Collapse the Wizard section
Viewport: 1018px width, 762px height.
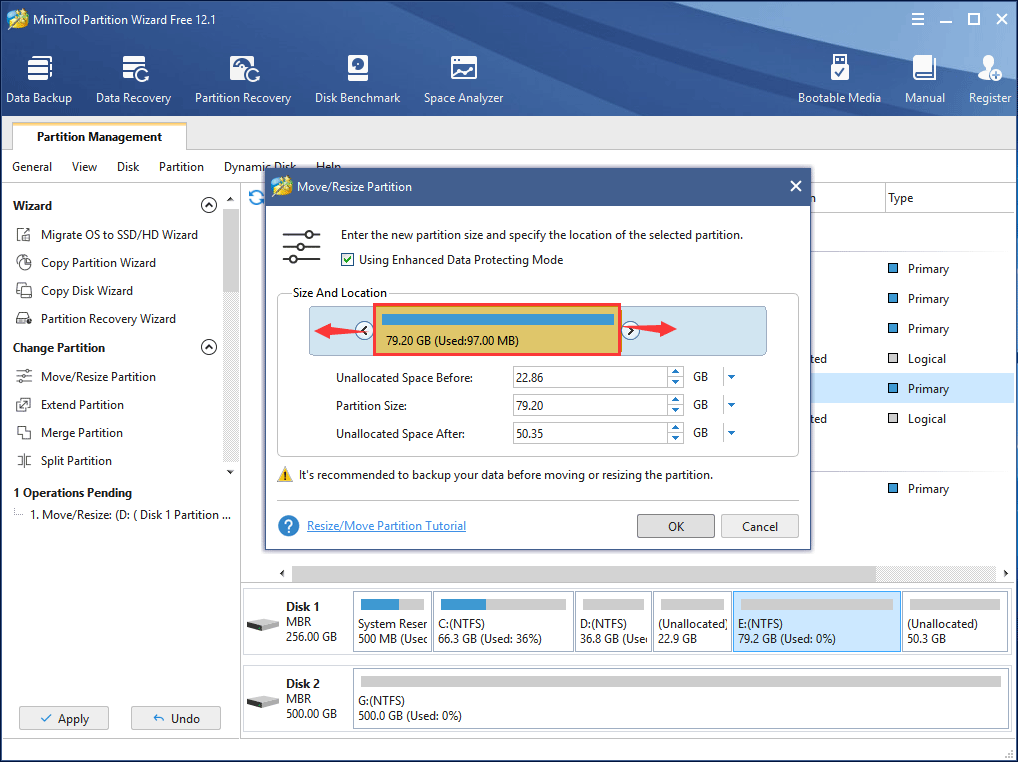point(209,204)
